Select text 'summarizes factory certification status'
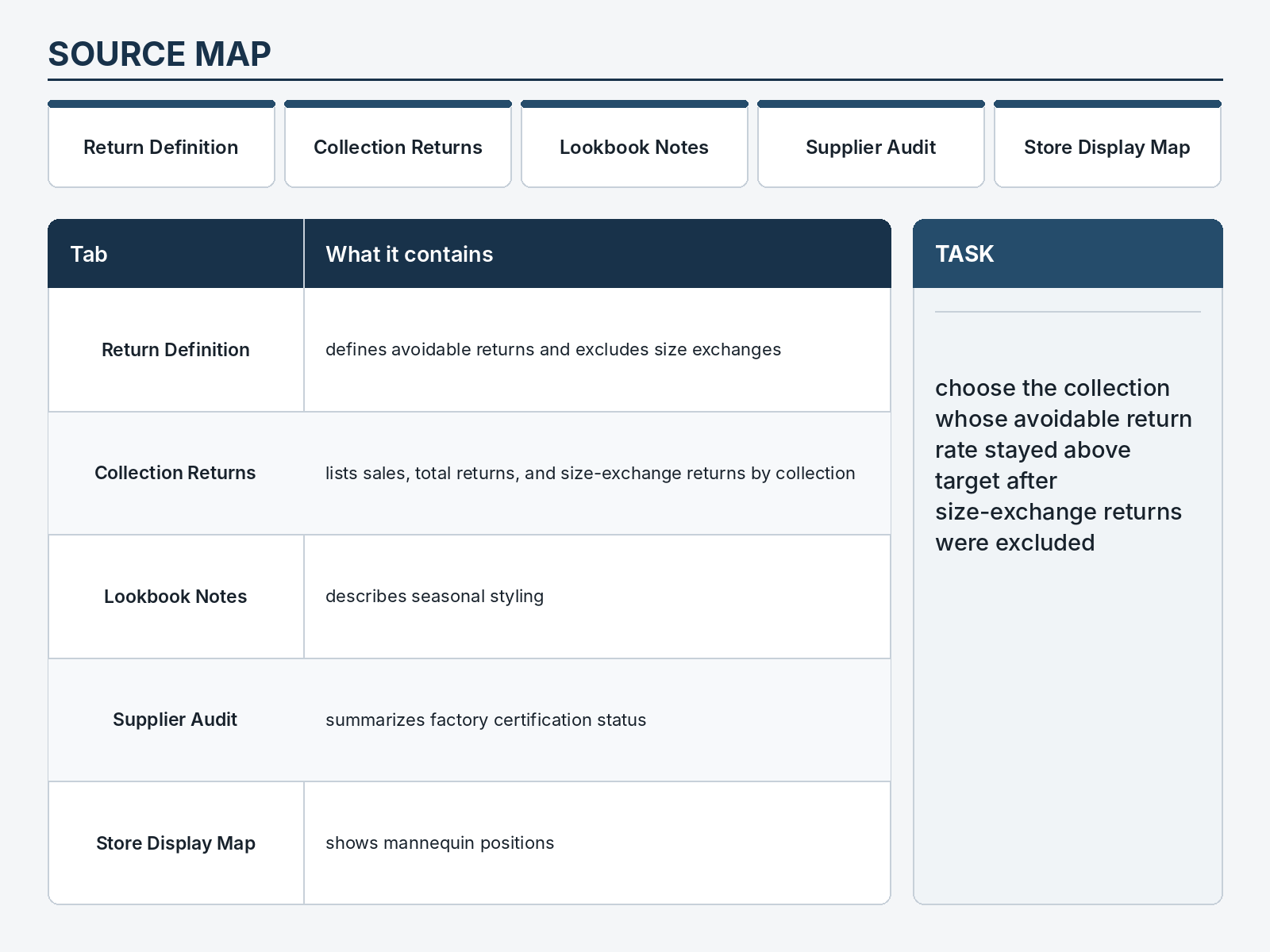This screenshot has height=952, width=1270. coord(486,720)
